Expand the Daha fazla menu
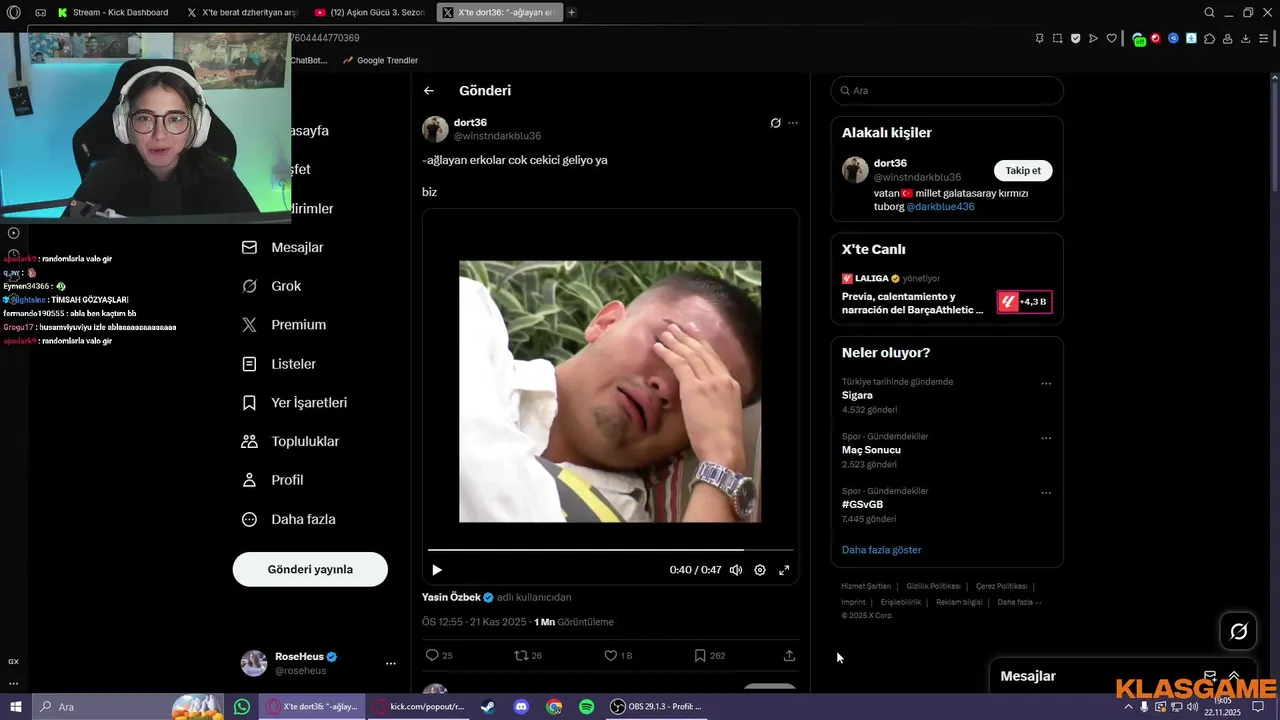 click(x=289, y=519)
